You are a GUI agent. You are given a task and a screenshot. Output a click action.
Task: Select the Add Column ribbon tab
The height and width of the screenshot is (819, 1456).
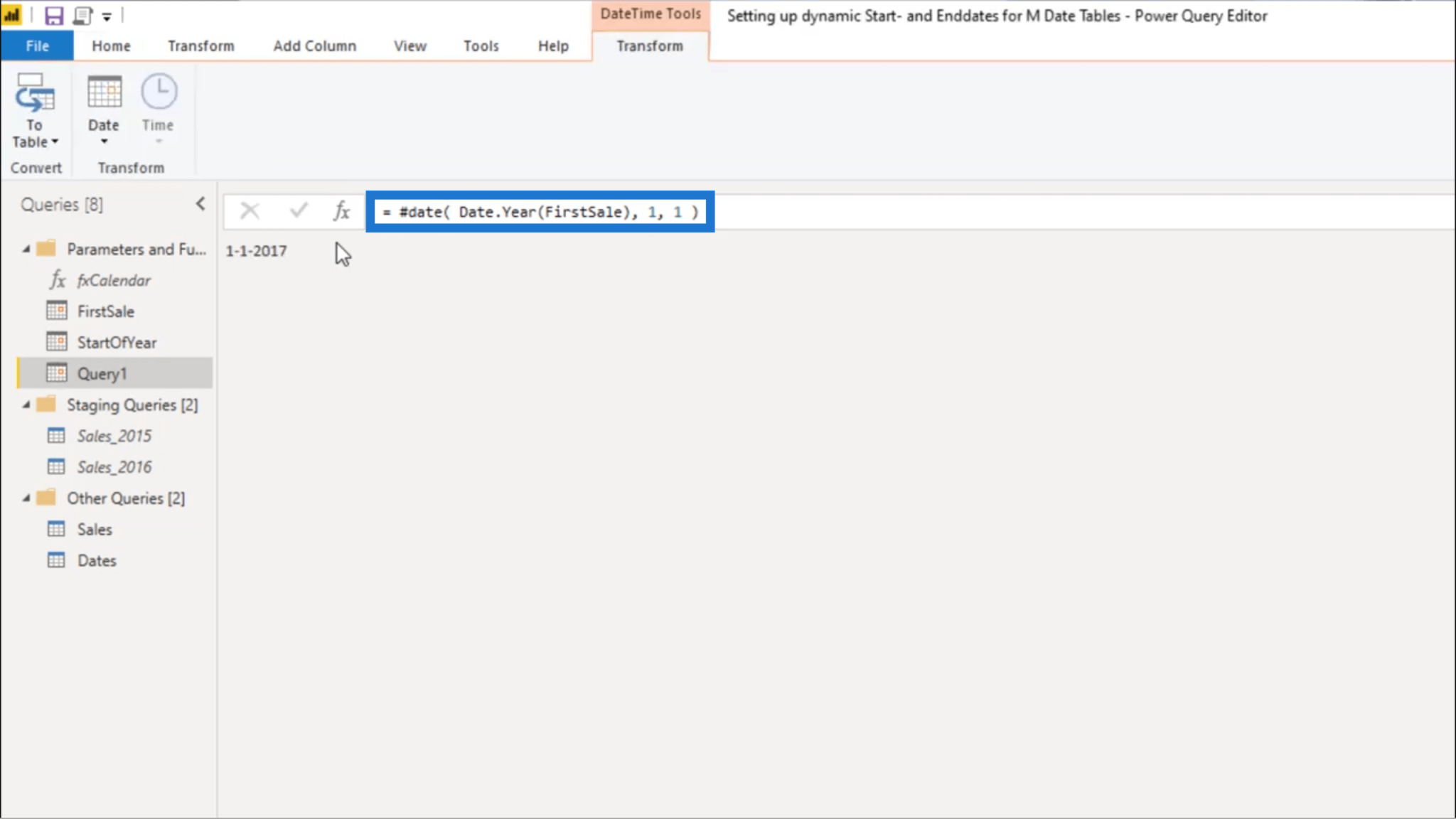click(x=315, y=46)
